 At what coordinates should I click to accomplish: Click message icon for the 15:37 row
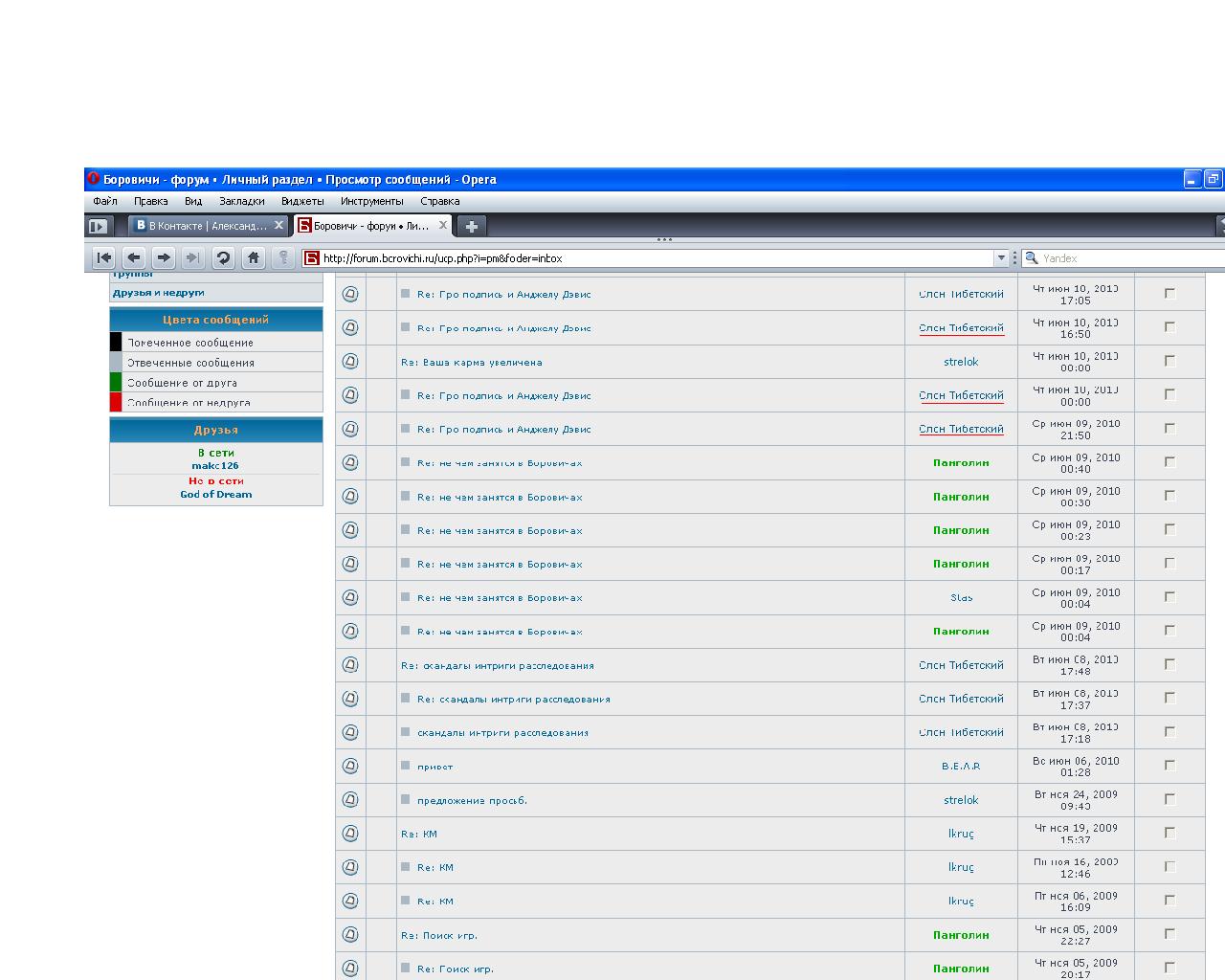(x=350, y=834)
